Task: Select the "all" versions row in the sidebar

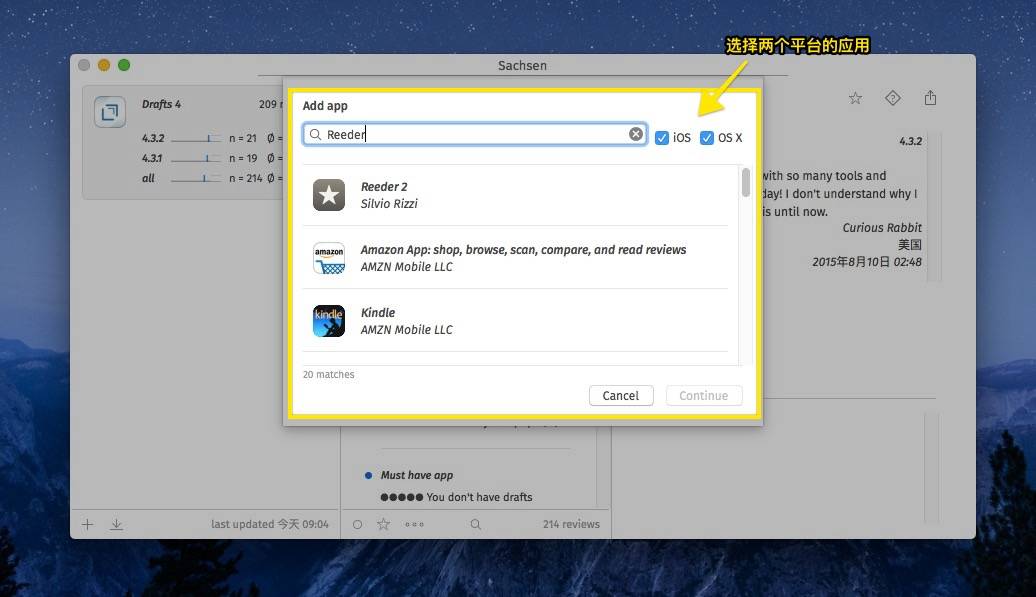Action: pyautogui.click(x=211, y=178)
